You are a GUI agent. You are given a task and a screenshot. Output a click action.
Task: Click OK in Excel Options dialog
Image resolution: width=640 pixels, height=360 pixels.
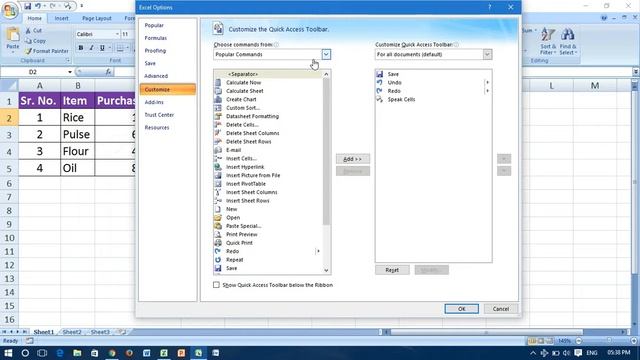[x=461, y=309]
